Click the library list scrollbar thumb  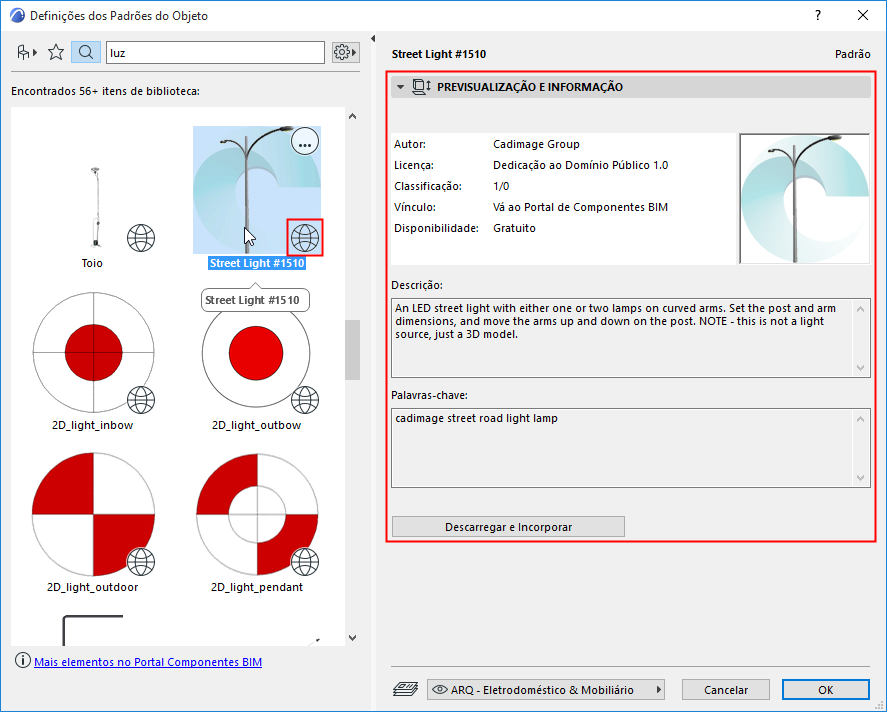pos(352,350)
